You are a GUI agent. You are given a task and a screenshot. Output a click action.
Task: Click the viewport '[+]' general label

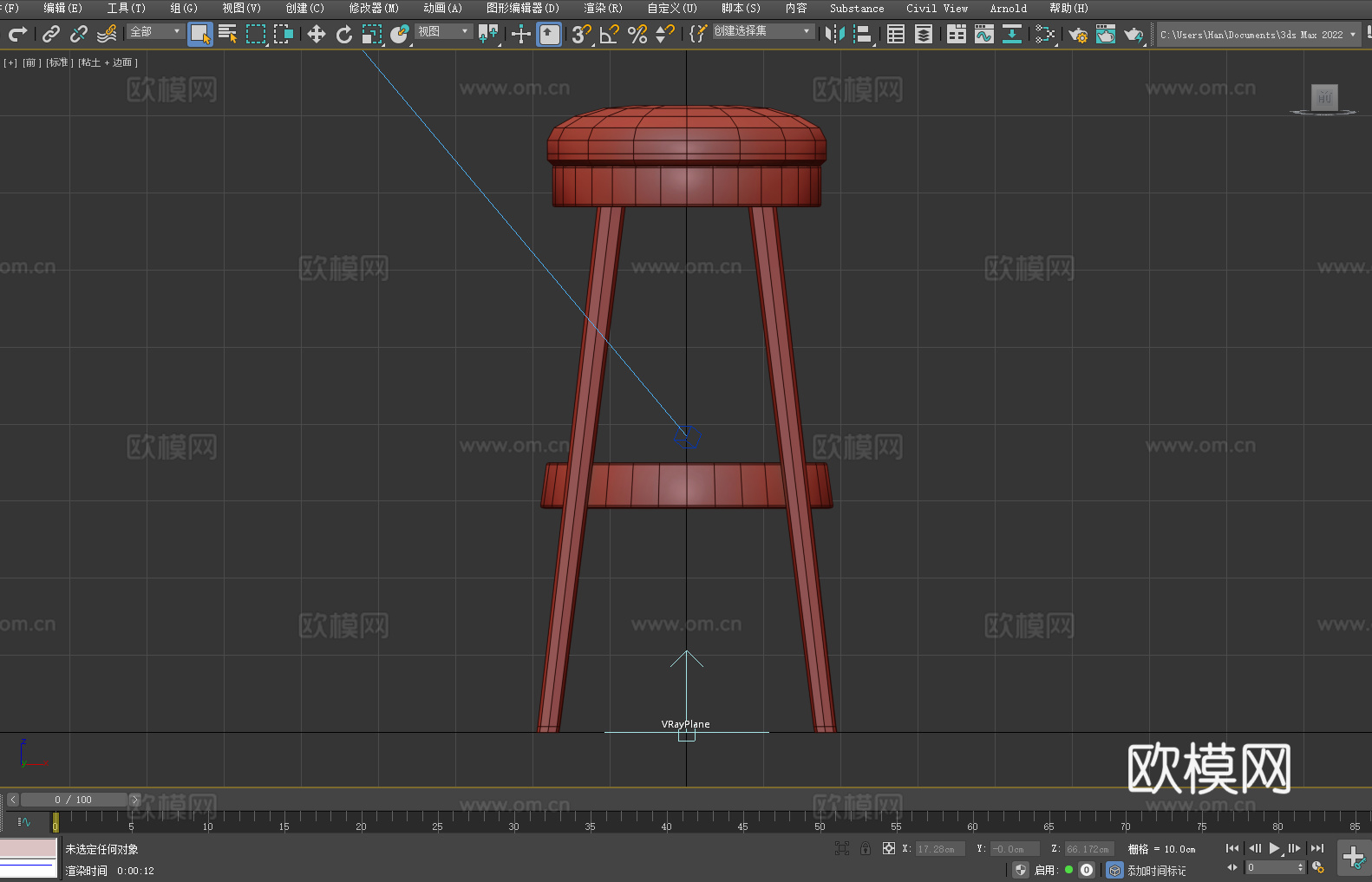(x=10, y=62)
